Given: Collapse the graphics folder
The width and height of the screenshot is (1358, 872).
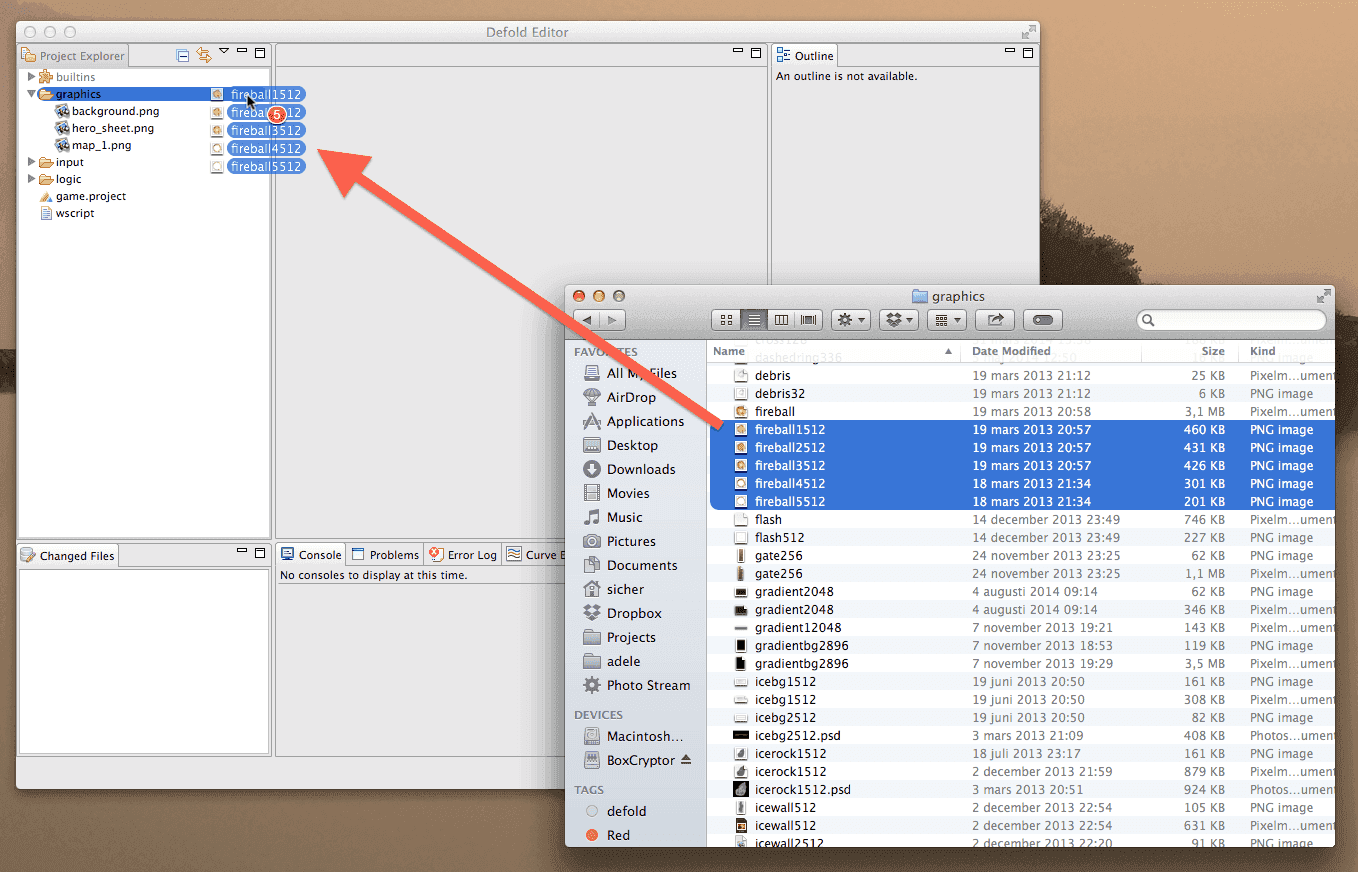Looking at the screenshot, I should pyautogui.click(x=32, y=94).
